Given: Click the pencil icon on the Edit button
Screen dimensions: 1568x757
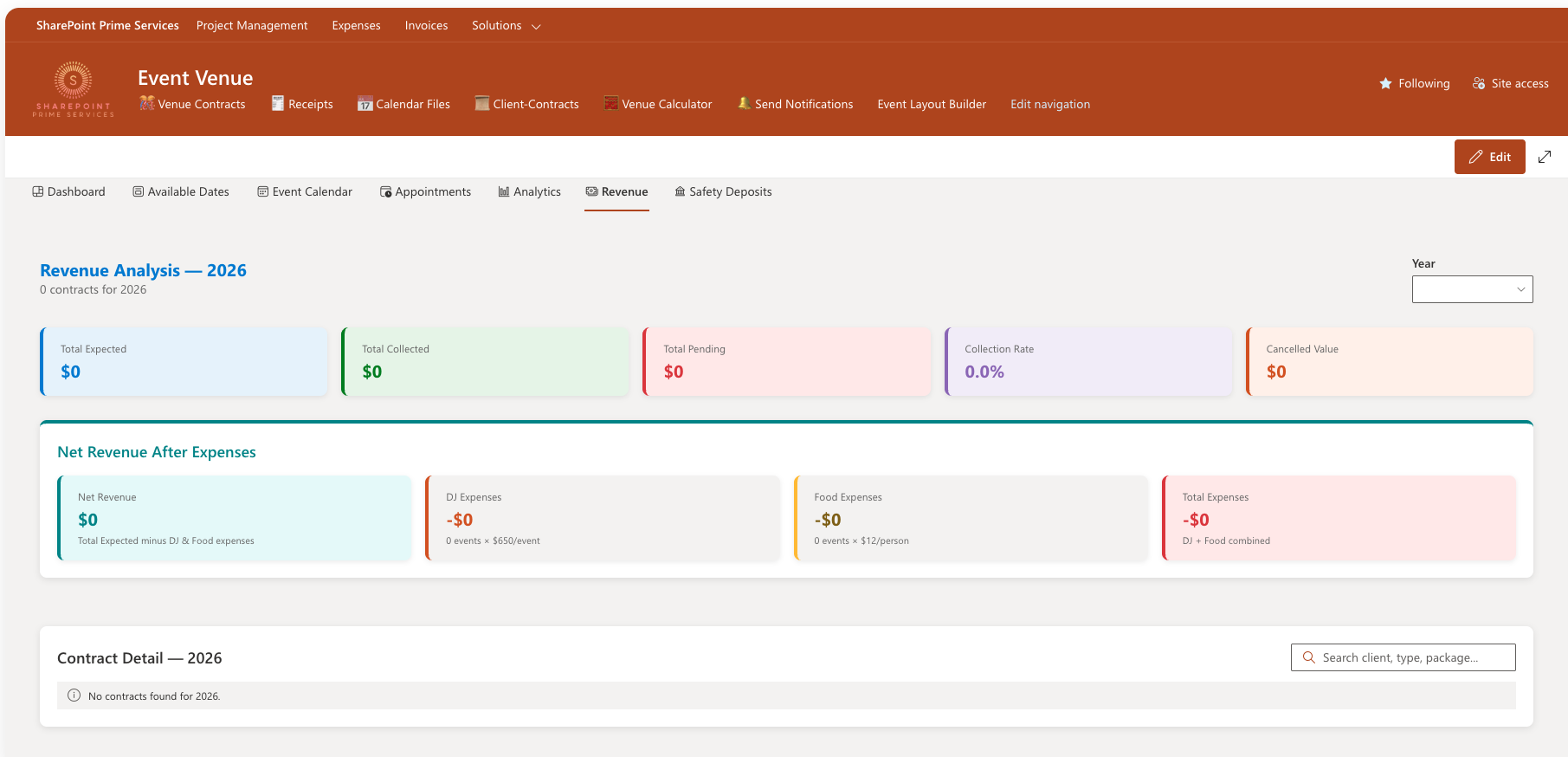Looking at the screenshot, I should (1476, 157).
